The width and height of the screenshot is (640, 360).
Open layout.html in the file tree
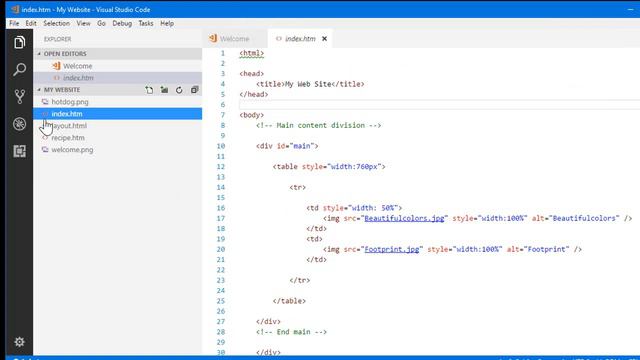(118, 126)
